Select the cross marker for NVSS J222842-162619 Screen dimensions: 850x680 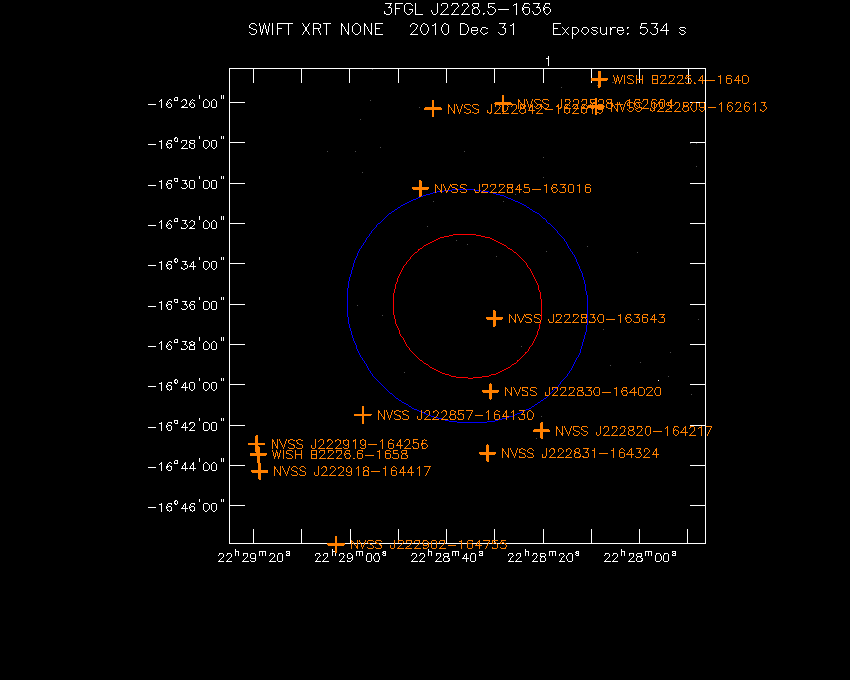coord(433,109)
